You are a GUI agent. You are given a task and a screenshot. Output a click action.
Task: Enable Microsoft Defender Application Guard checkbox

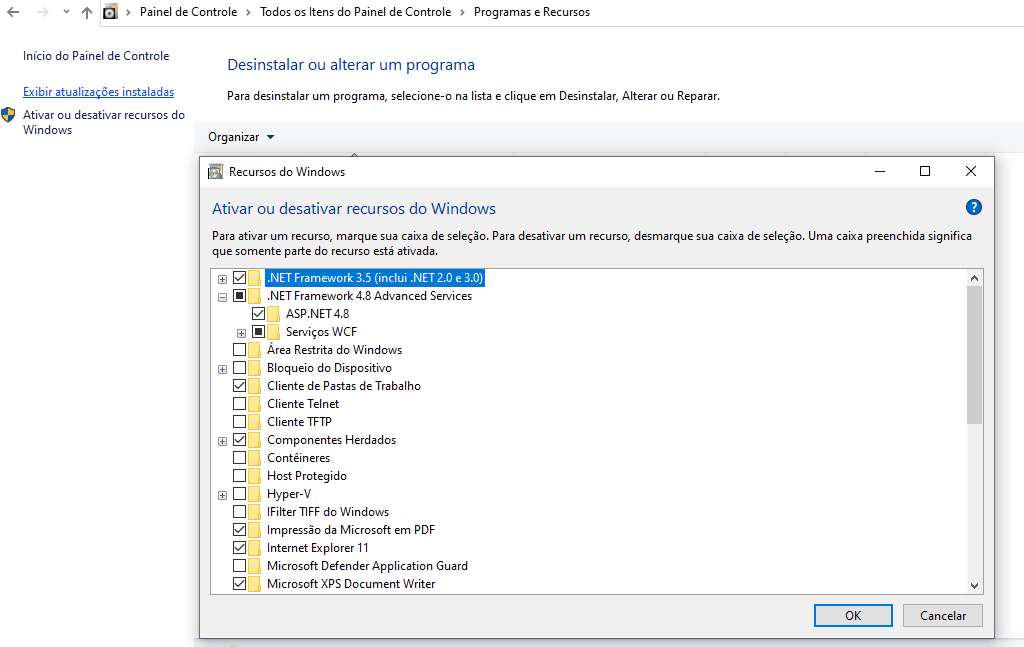(x=240, y=566)
